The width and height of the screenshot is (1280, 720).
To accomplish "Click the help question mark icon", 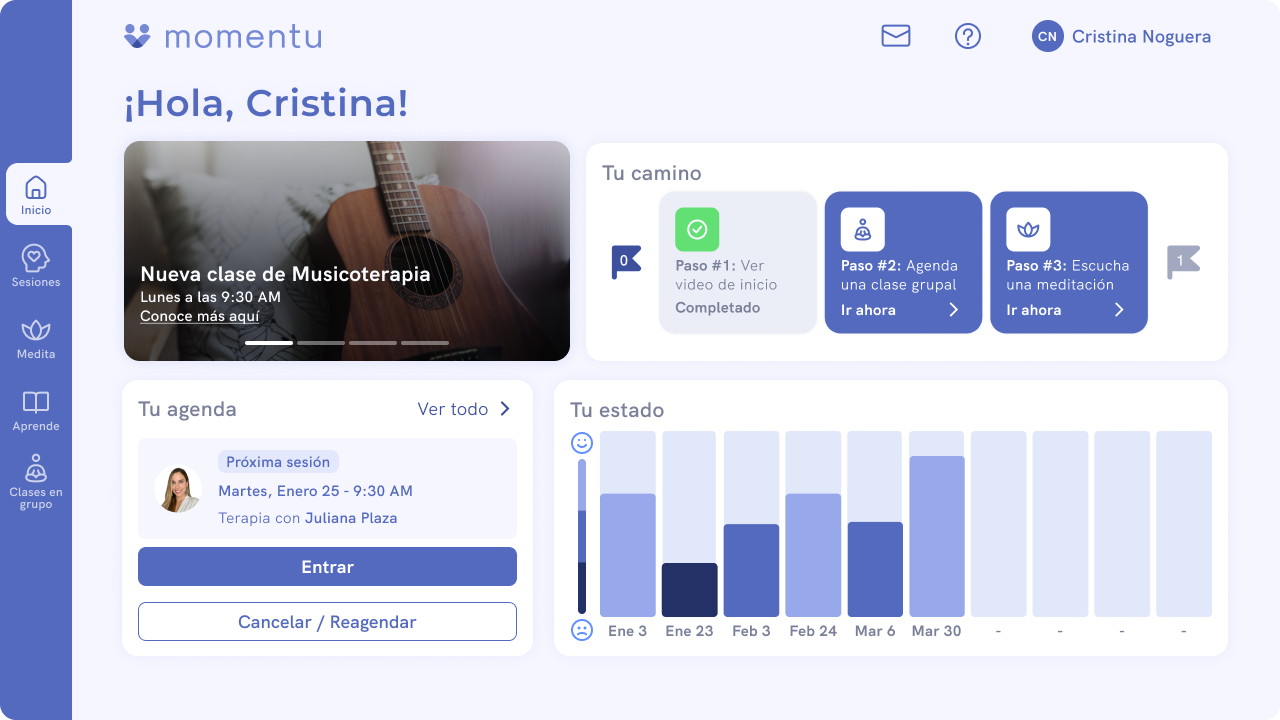I will click(x=967, y=36).
